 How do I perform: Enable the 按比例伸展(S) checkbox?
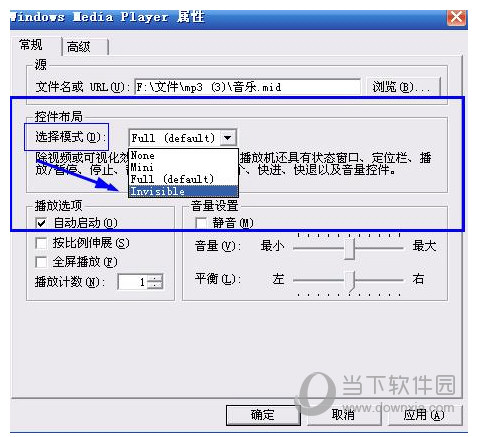point(41,243)
